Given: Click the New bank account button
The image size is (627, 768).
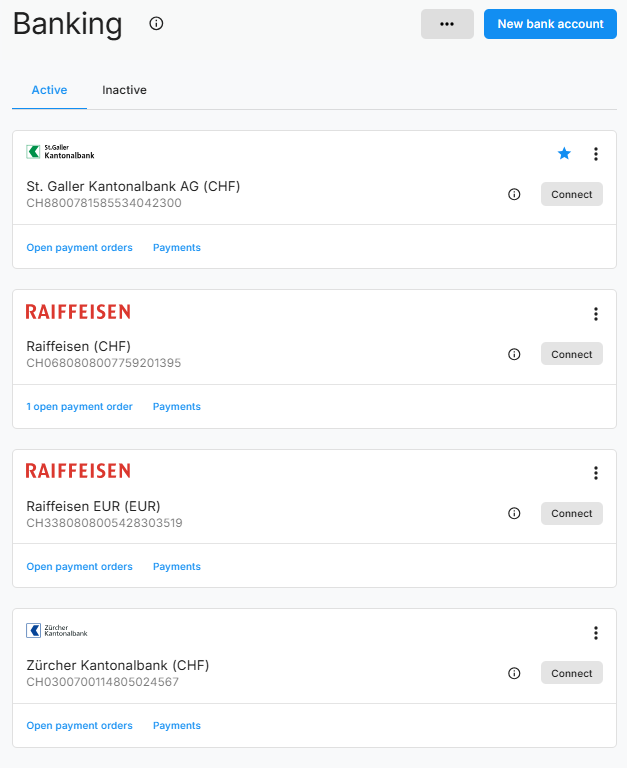Looking at the screenshot, I should click(550, 24).
